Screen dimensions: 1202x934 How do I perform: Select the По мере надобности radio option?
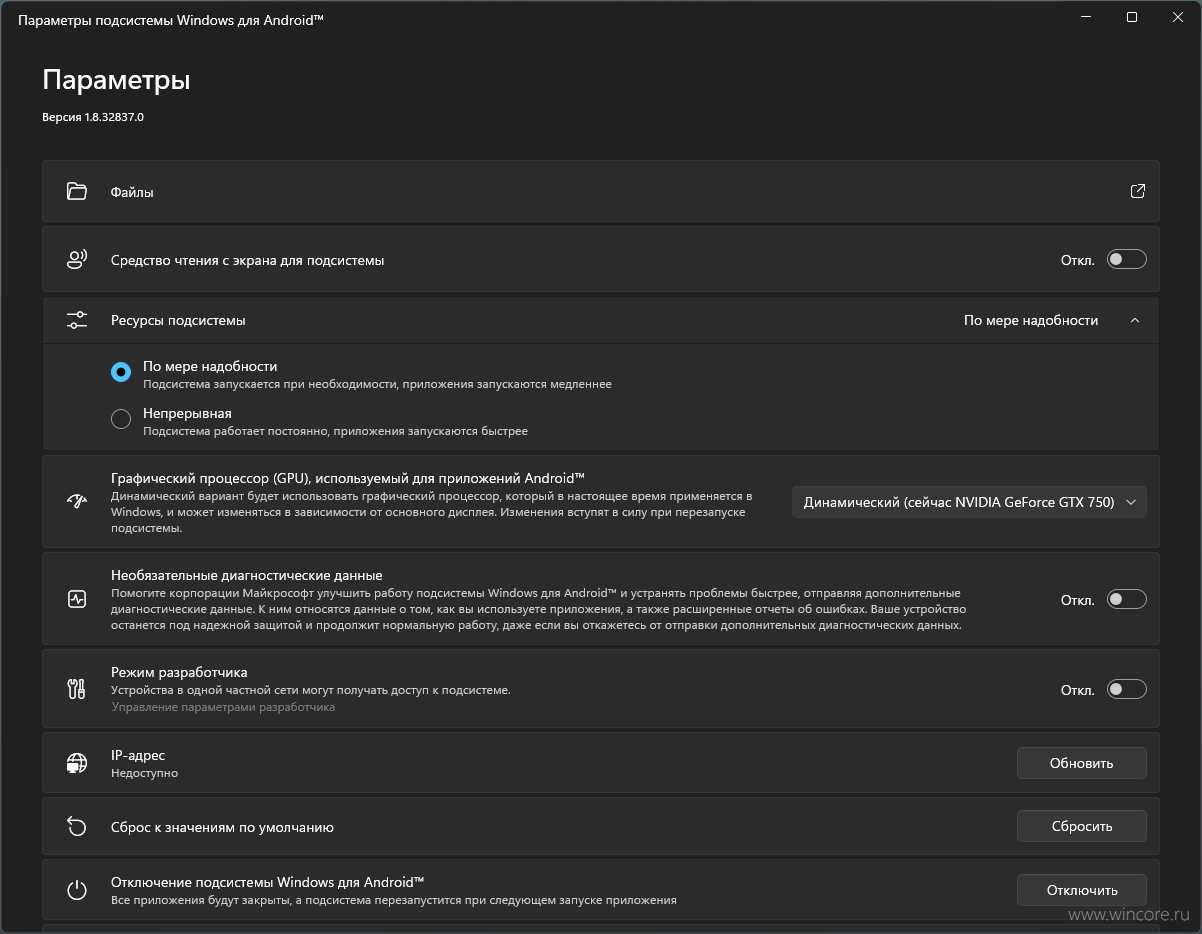pos(121,372)
